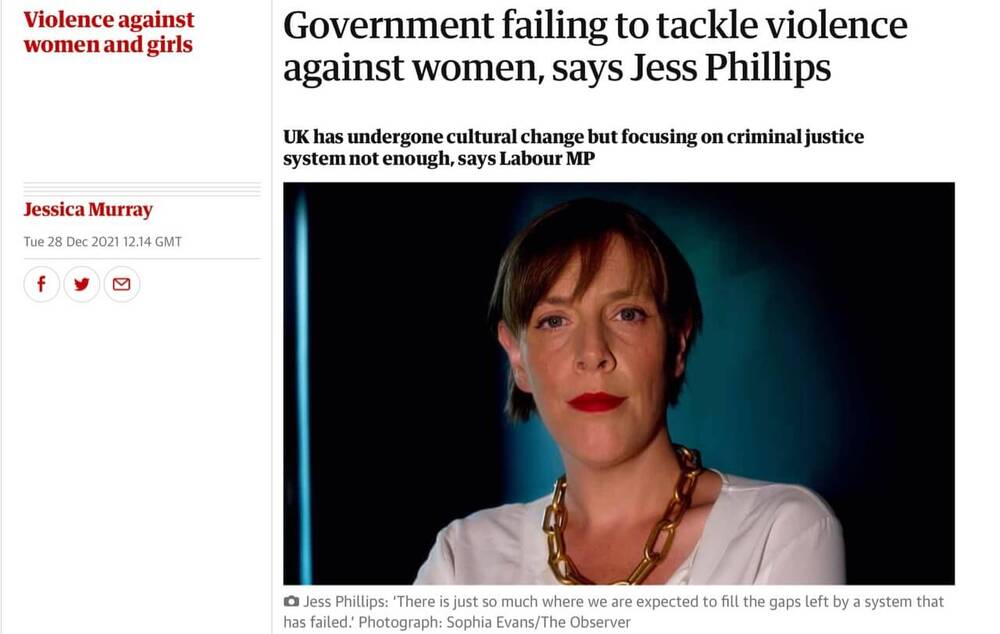Viewport: 1000px width, 634px height.
Task: Click the divider lines above author name
Action: (142, 189)
